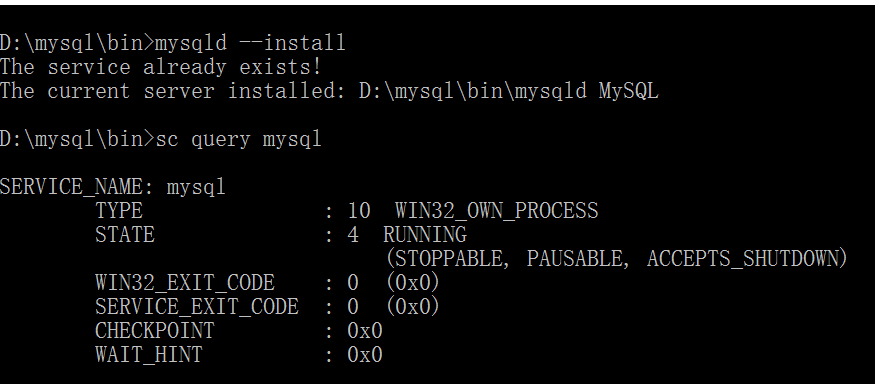Image resolution: width=875 pixels, height=384 pixels.
Task: Click the 'SERVICE_EXIT_CODE' label
Action: point(196,307)
